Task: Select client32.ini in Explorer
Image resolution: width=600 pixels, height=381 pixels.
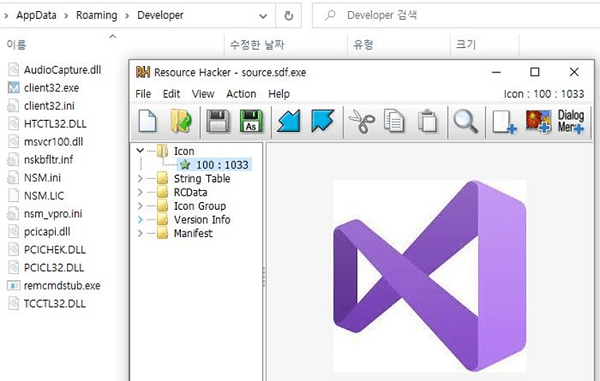Action: tap(41, 106)
